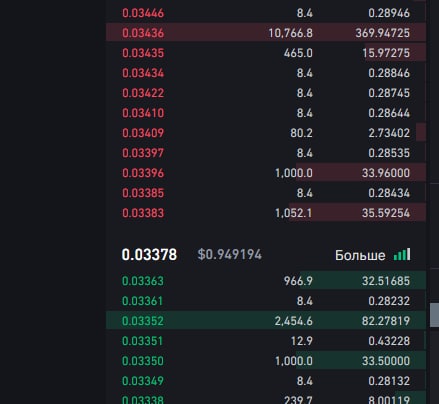Click amount 80.2 in ask row
439x404 pixels.
pos(301,133)
